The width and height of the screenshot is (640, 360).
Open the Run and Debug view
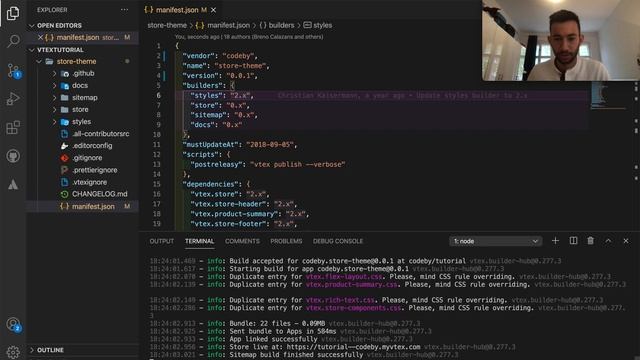13,99
